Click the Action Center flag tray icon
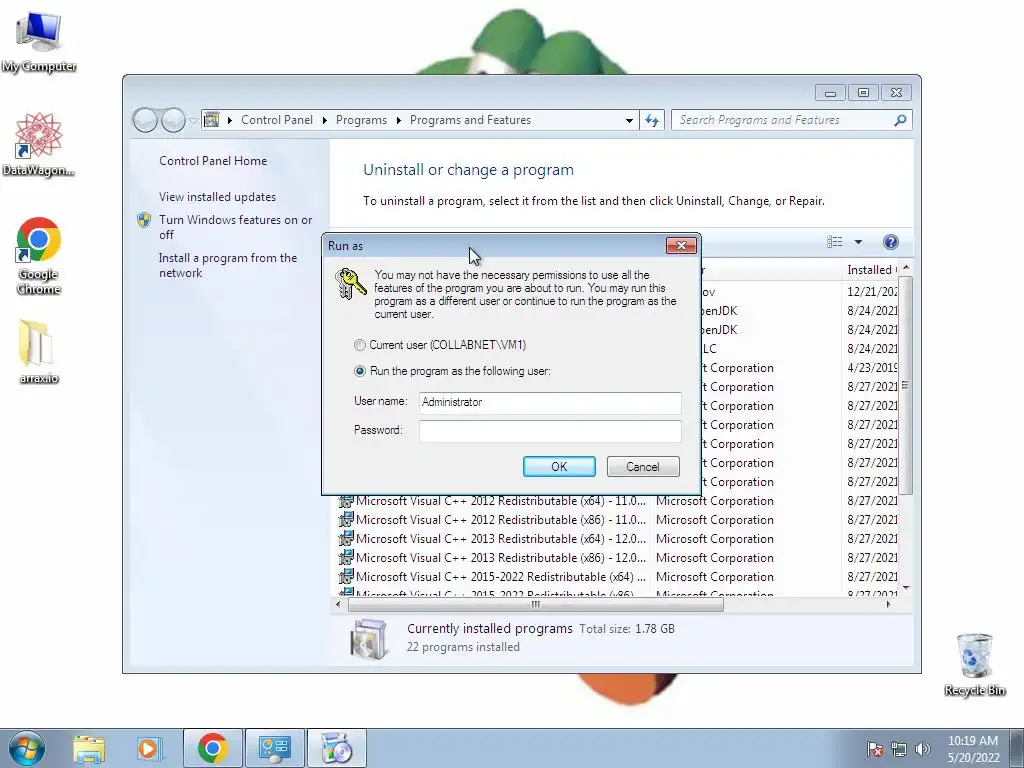The height and width of the screenshot is (768, 1024). point(875,749)
